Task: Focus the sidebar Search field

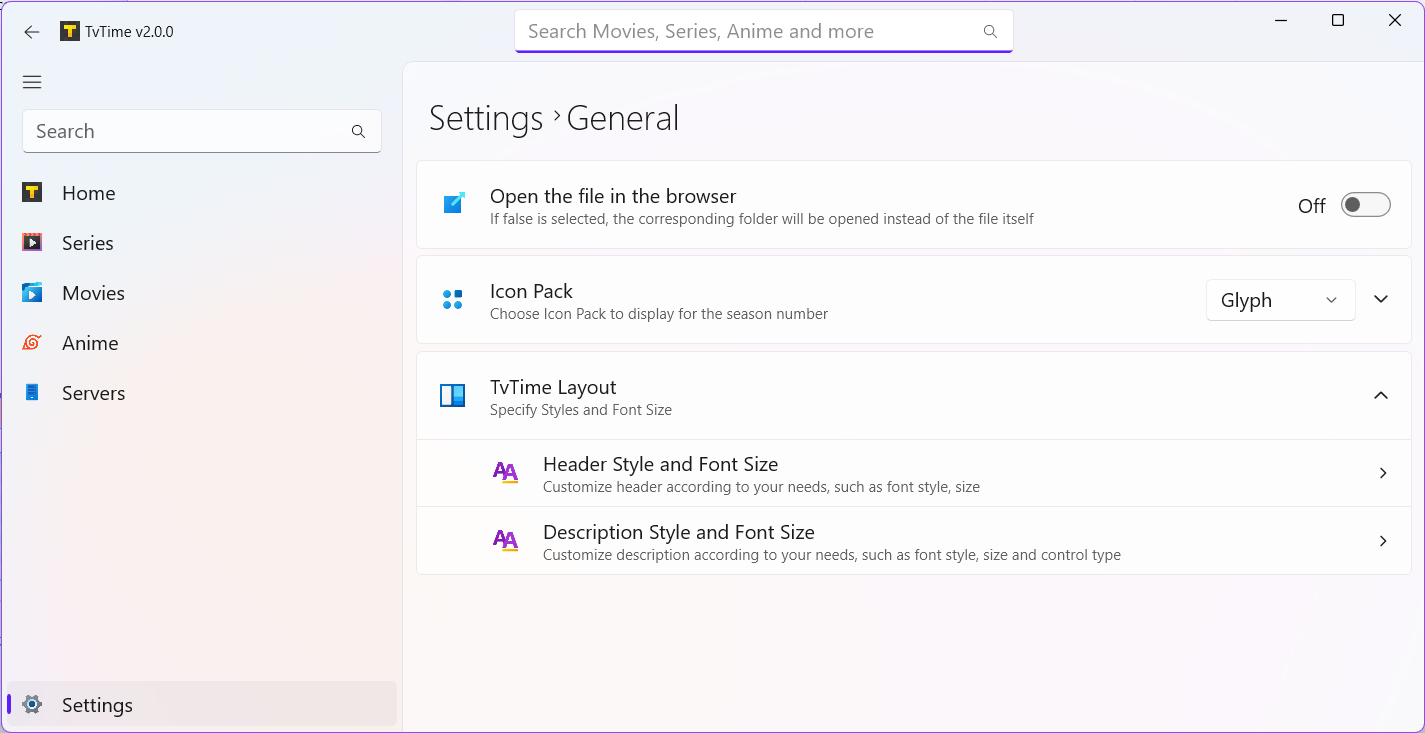Action: [x=202, y=131]
